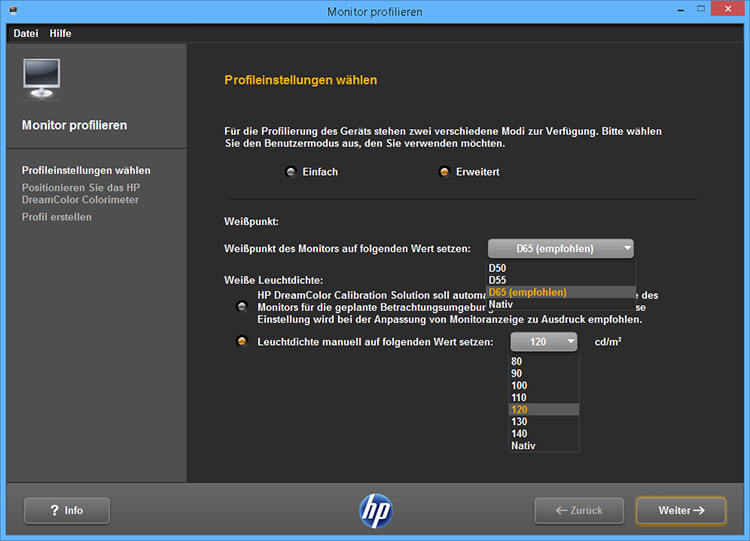Pick D55 from white point list
The height and width of the screenshot is (541, 750).
click(561, 280)
